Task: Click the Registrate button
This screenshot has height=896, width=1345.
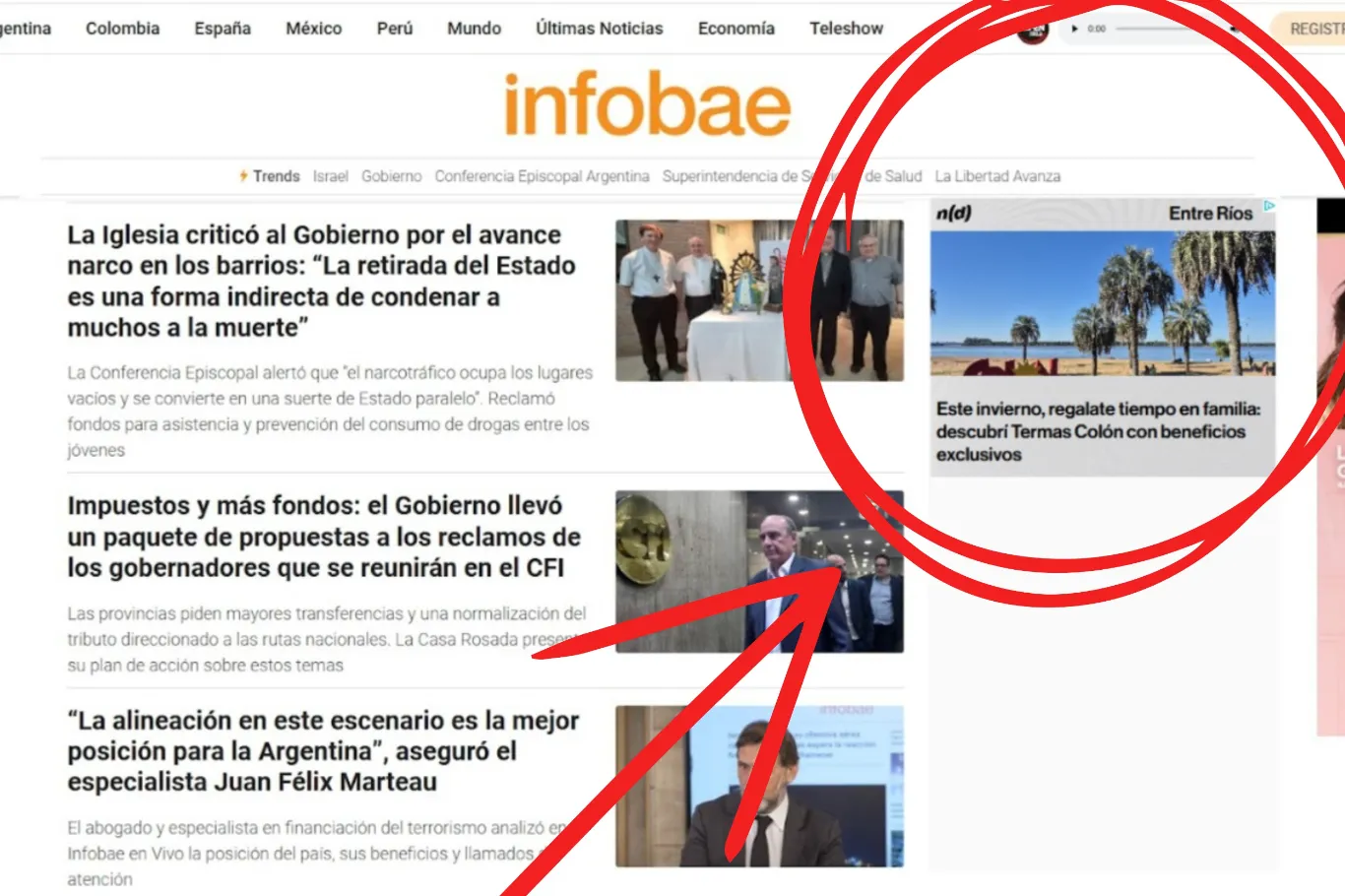Action: [1313, 29]
